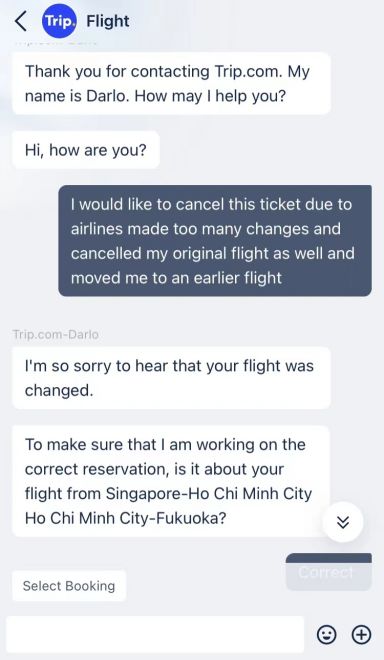Tap the 'To make sure that I am working' bubble

pyautogui.click(x=171, y=481)
